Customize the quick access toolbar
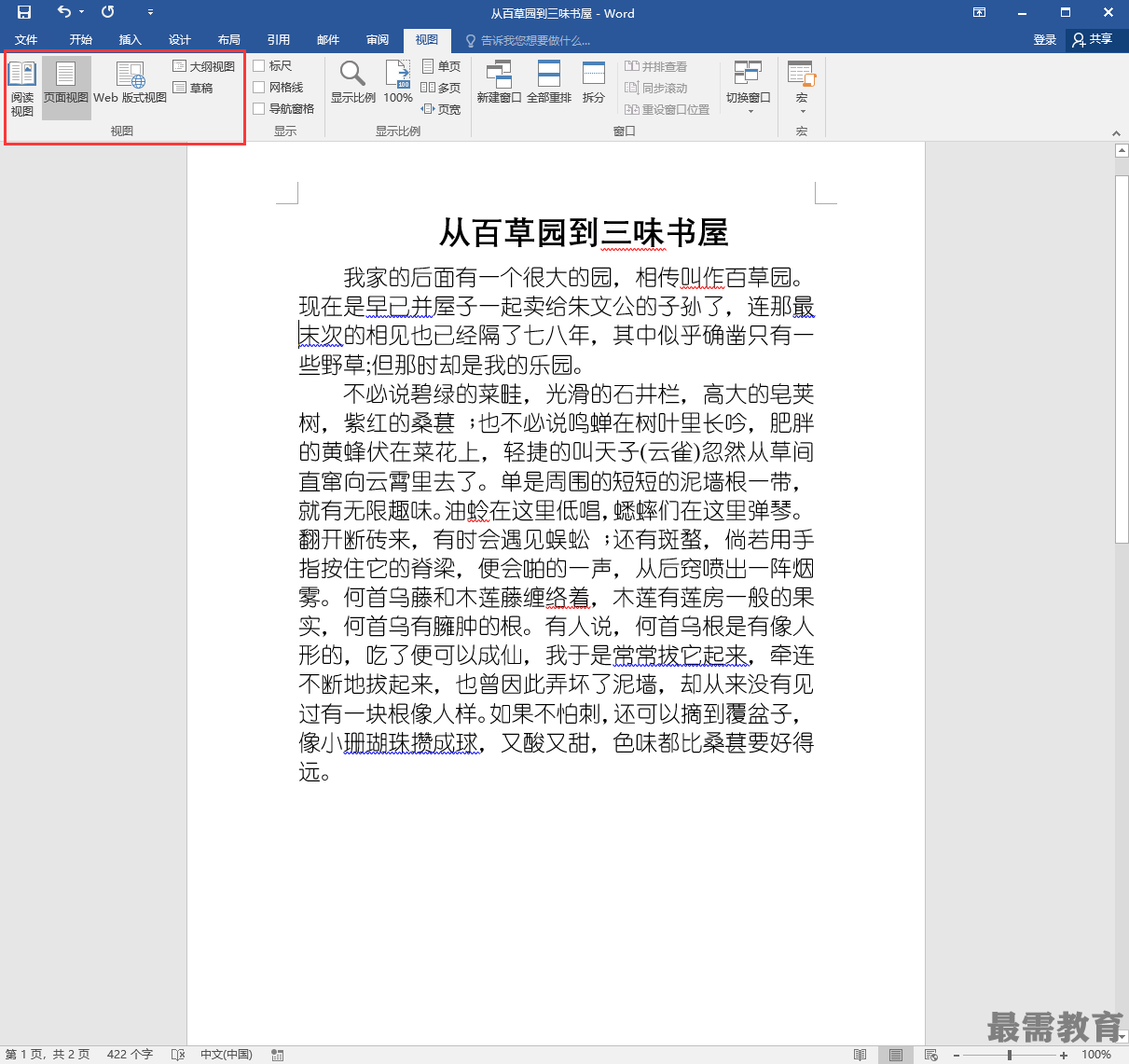This screenshot has height=1064, width=1129. [x=150, y=12]
